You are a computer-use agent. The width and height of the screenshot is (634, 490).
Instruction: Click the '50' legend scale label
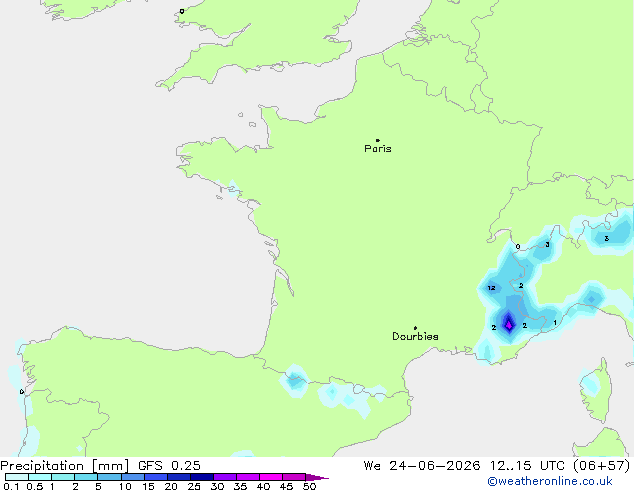[x=309, y=486]
